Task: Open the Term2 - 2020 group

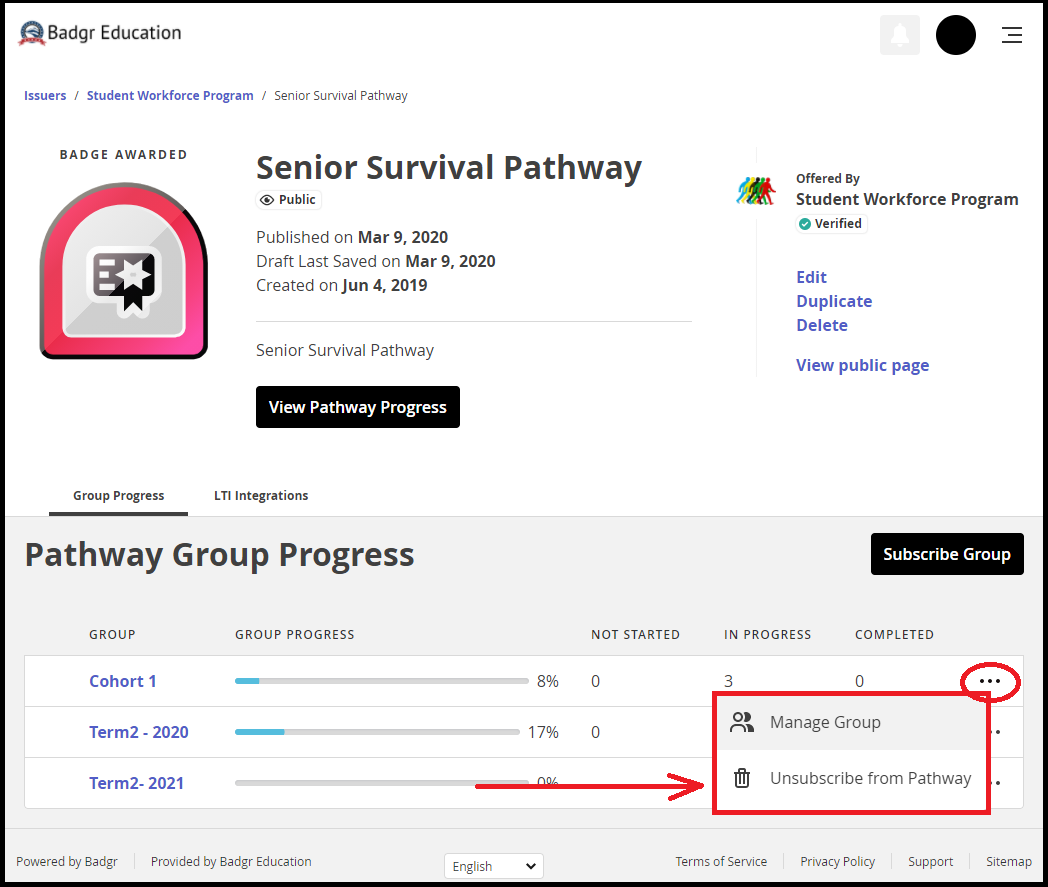Action: [x=139, y=732]
